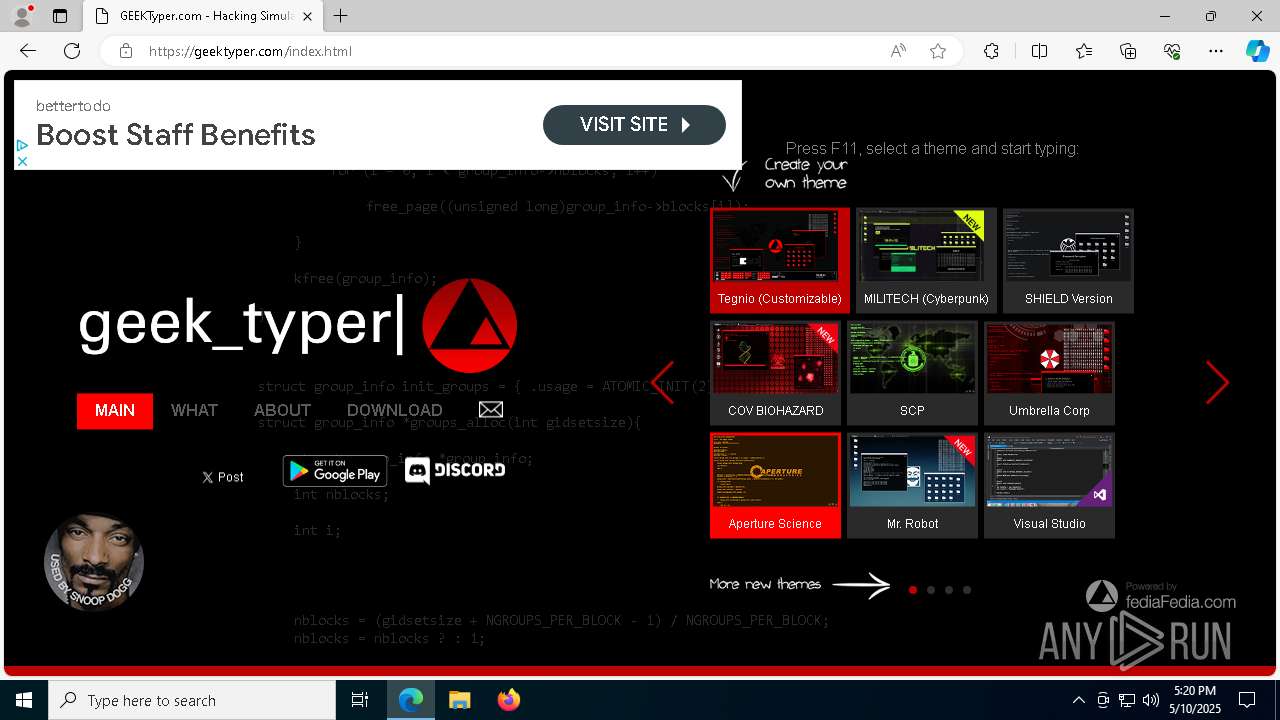The height and width of the screenshot is (720, 1280).
Task: Open the DOWNLOAD menu item
Action: [395, 411]
